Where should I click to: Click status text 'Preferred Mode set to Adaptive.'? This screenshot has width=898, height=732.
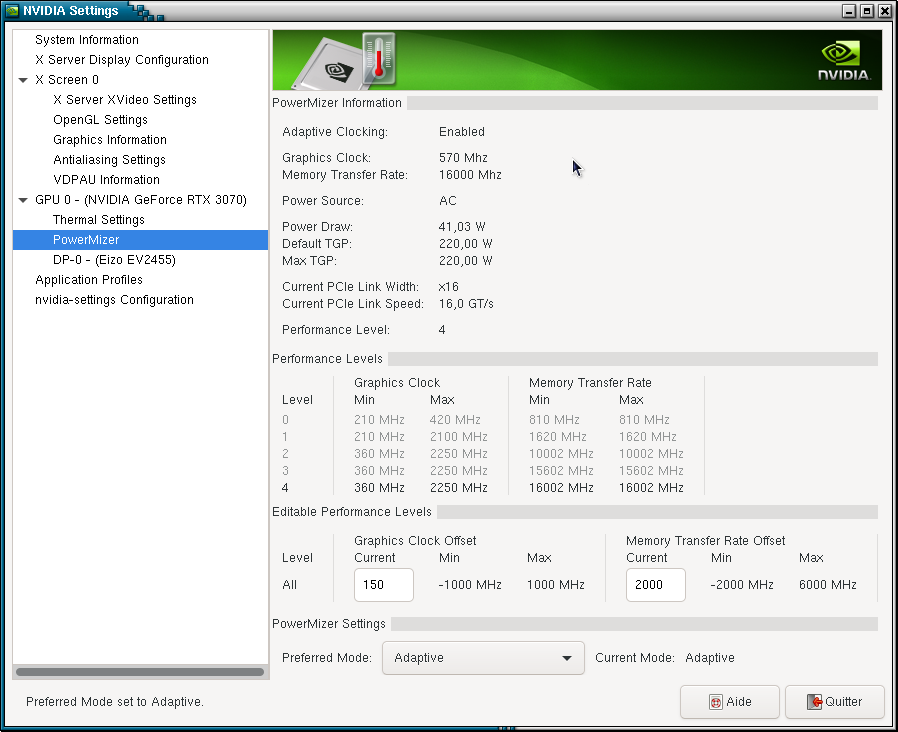[x=115, y=702]
